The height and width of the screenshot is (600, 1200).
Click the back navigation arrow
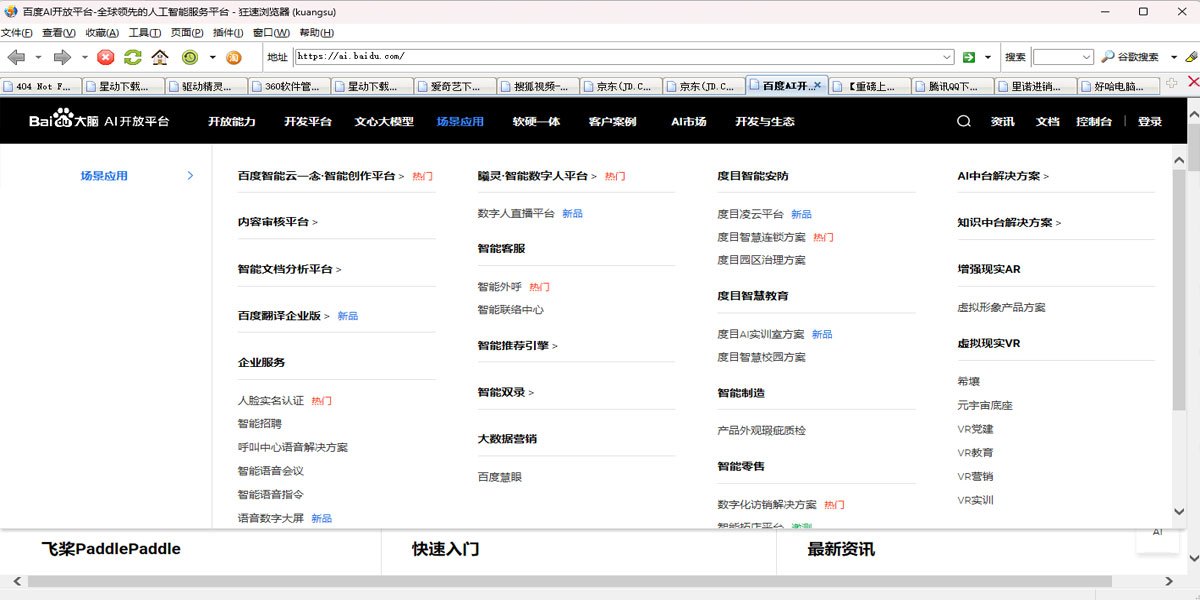pos(17,57)
